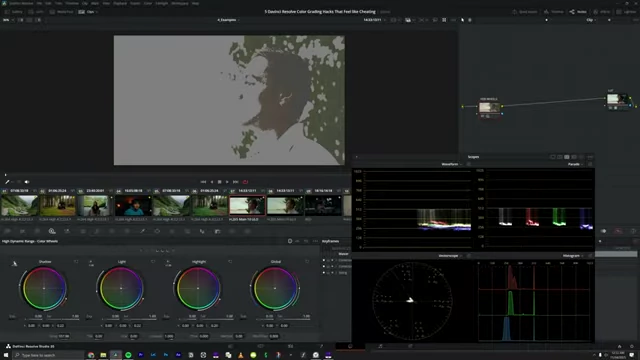Adjust the Global color wheel
Viewport: 640px width, 360px height.
(x=275, y=288)
